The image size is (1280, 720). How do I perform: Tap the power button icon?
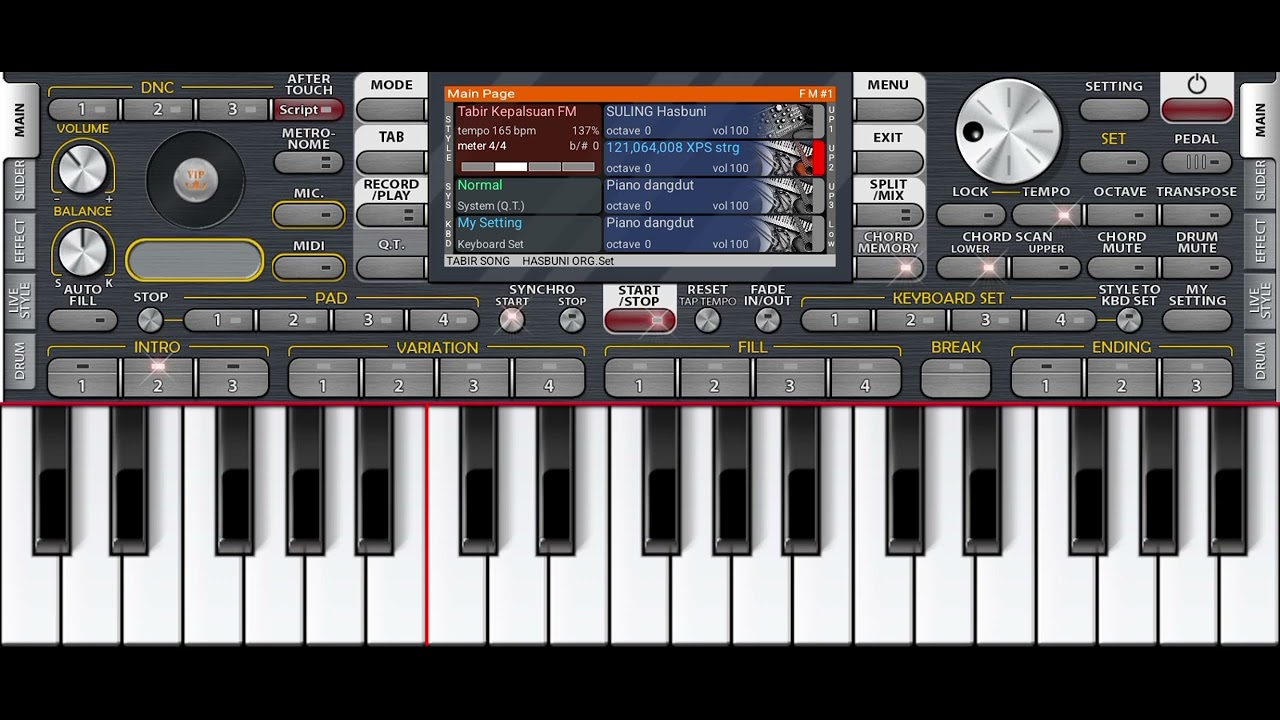pos(1197,85)
